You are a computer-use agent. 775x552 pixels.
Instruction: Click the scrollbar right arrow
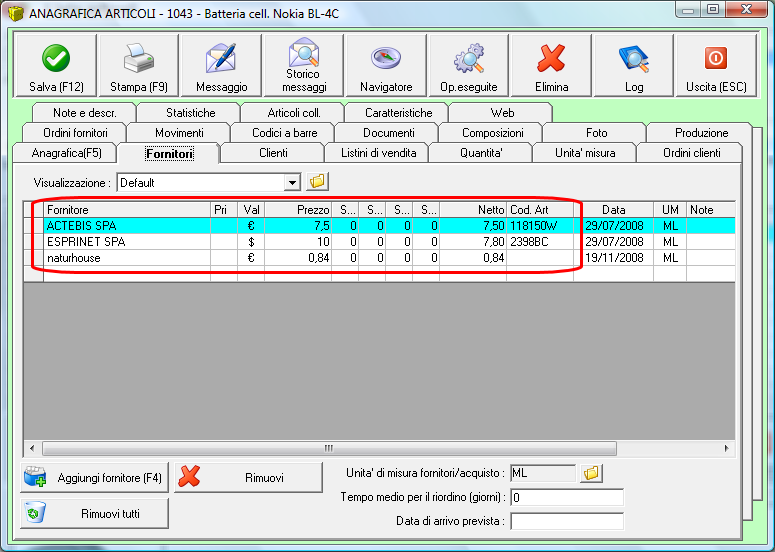pyautogui.click(x=726, y=448)
